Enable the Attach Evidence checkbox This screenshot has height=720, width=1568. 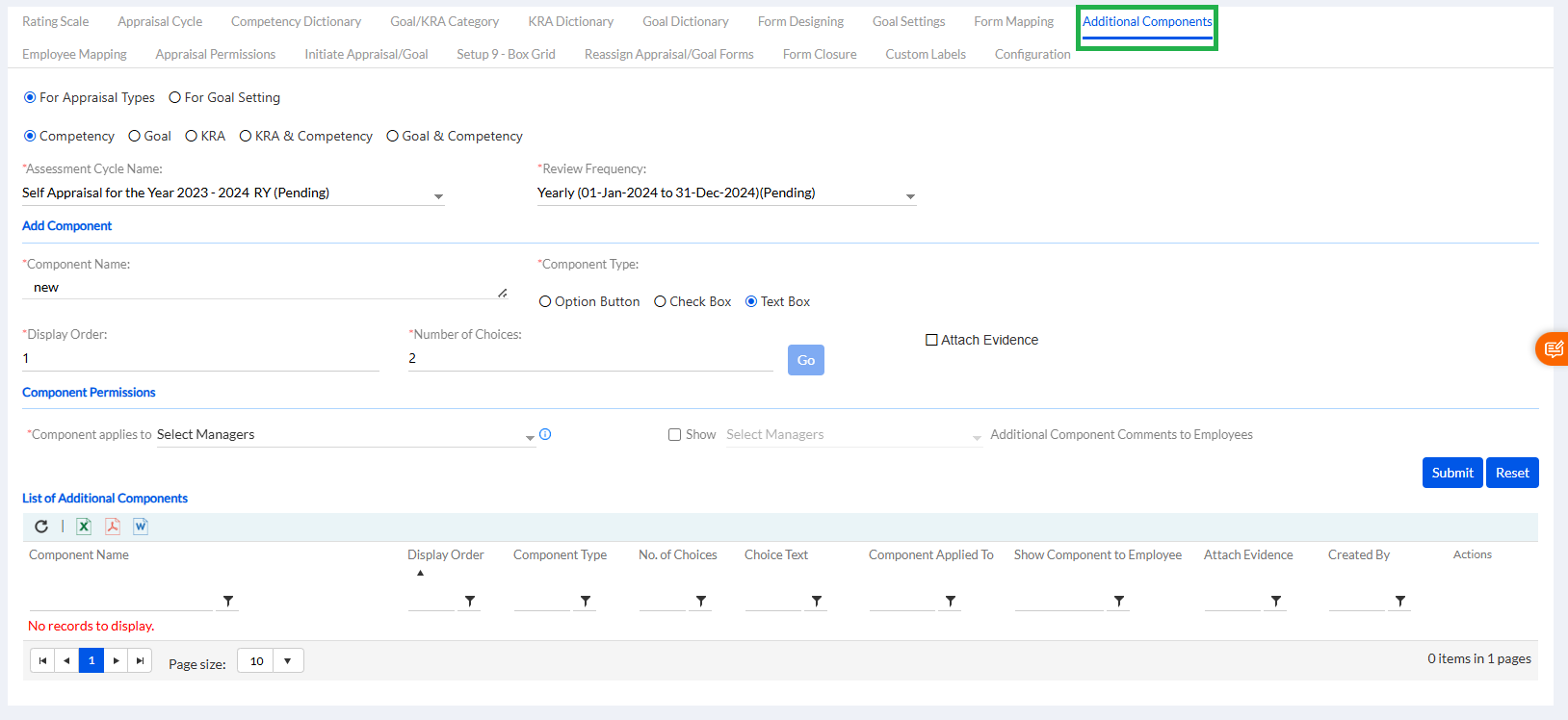pyautogui.click(x=931, y=340)
